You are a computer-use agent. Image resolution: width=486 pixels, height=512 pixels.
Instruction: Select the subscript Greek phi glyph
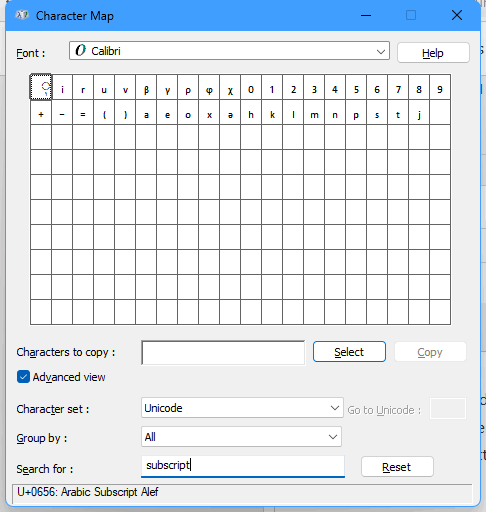point(209,87)
